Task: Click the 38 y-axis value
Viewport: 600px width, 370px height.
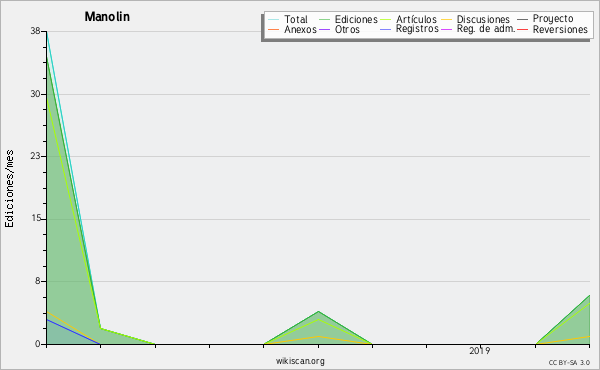Action: (x=36, y=31)
